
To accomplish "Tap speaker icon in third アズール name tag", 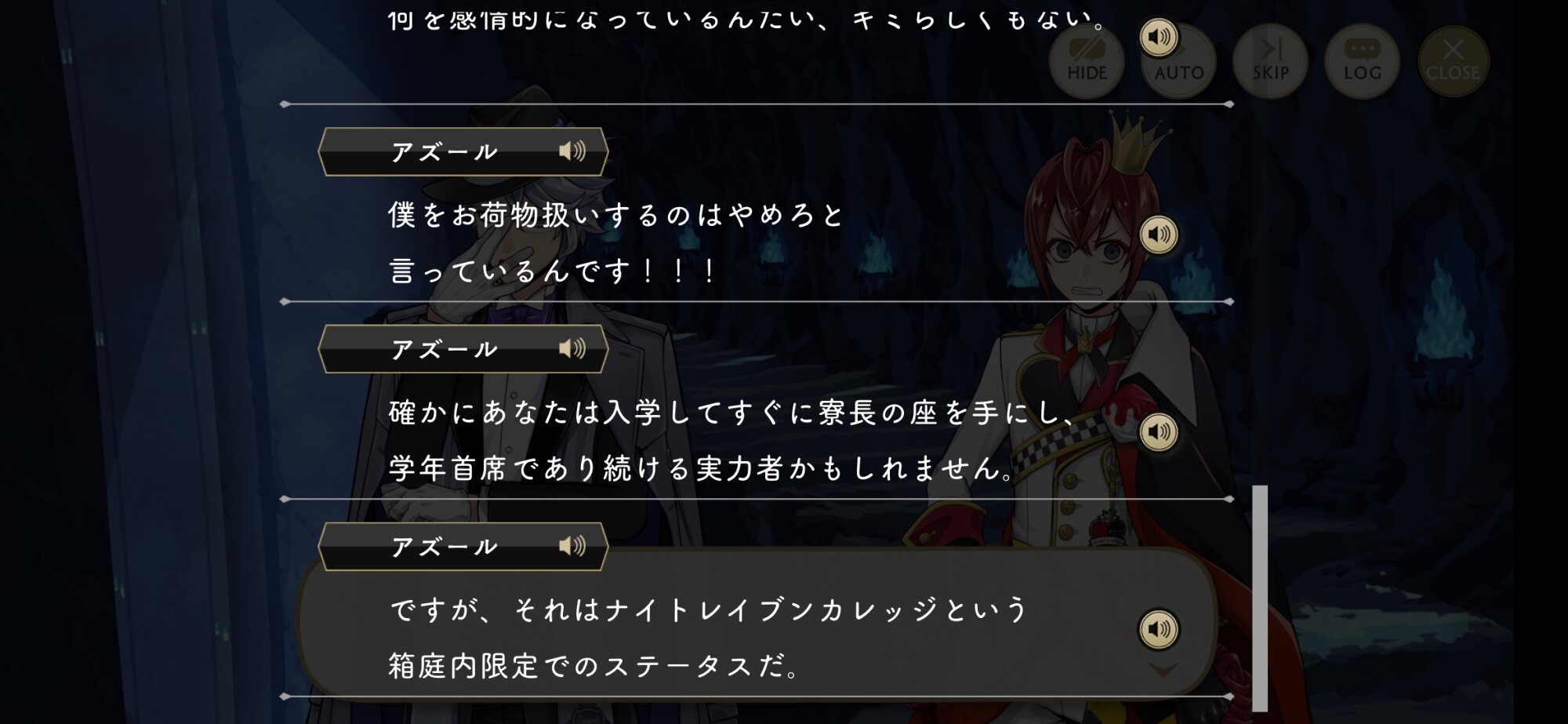I will click(572, 546).
